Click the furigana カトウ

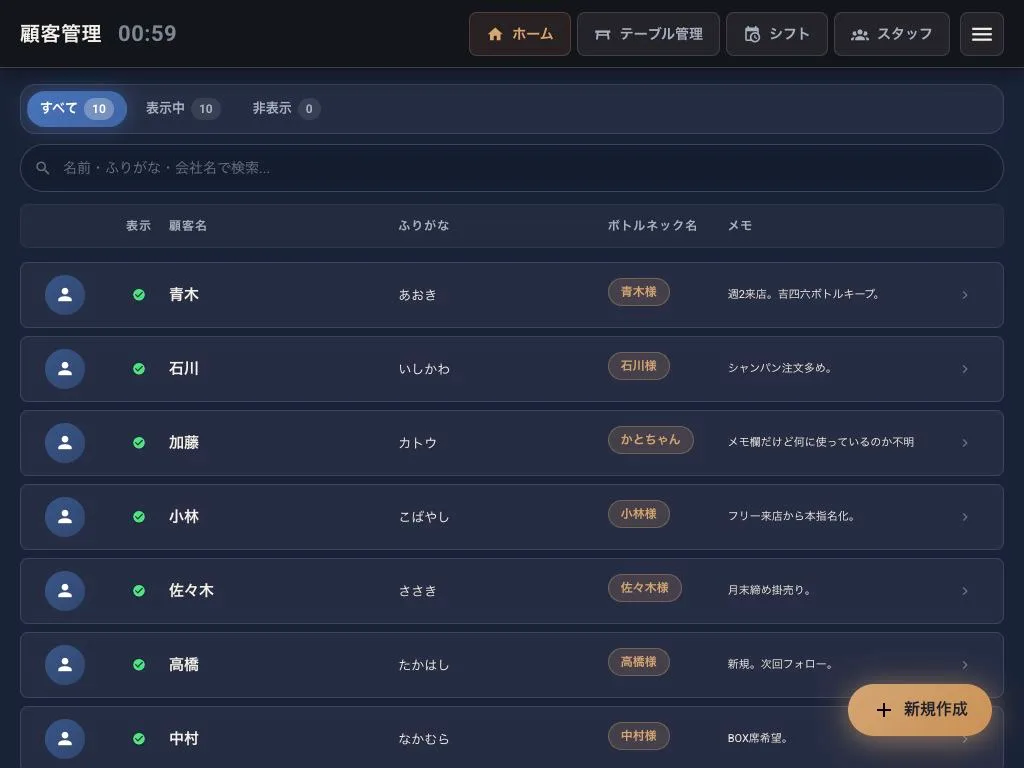coord(417,443)
